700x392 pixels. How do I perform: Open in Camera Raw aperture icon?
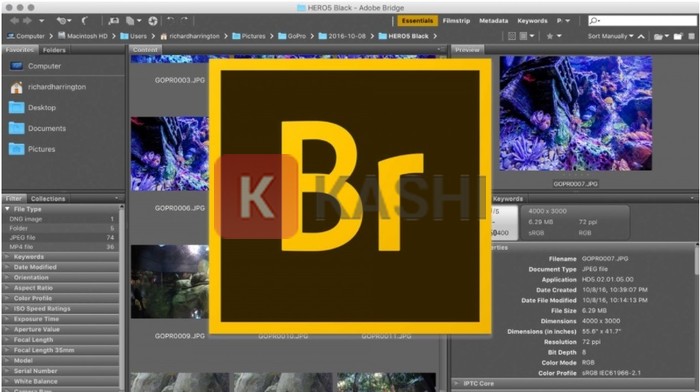coord(153,21)
